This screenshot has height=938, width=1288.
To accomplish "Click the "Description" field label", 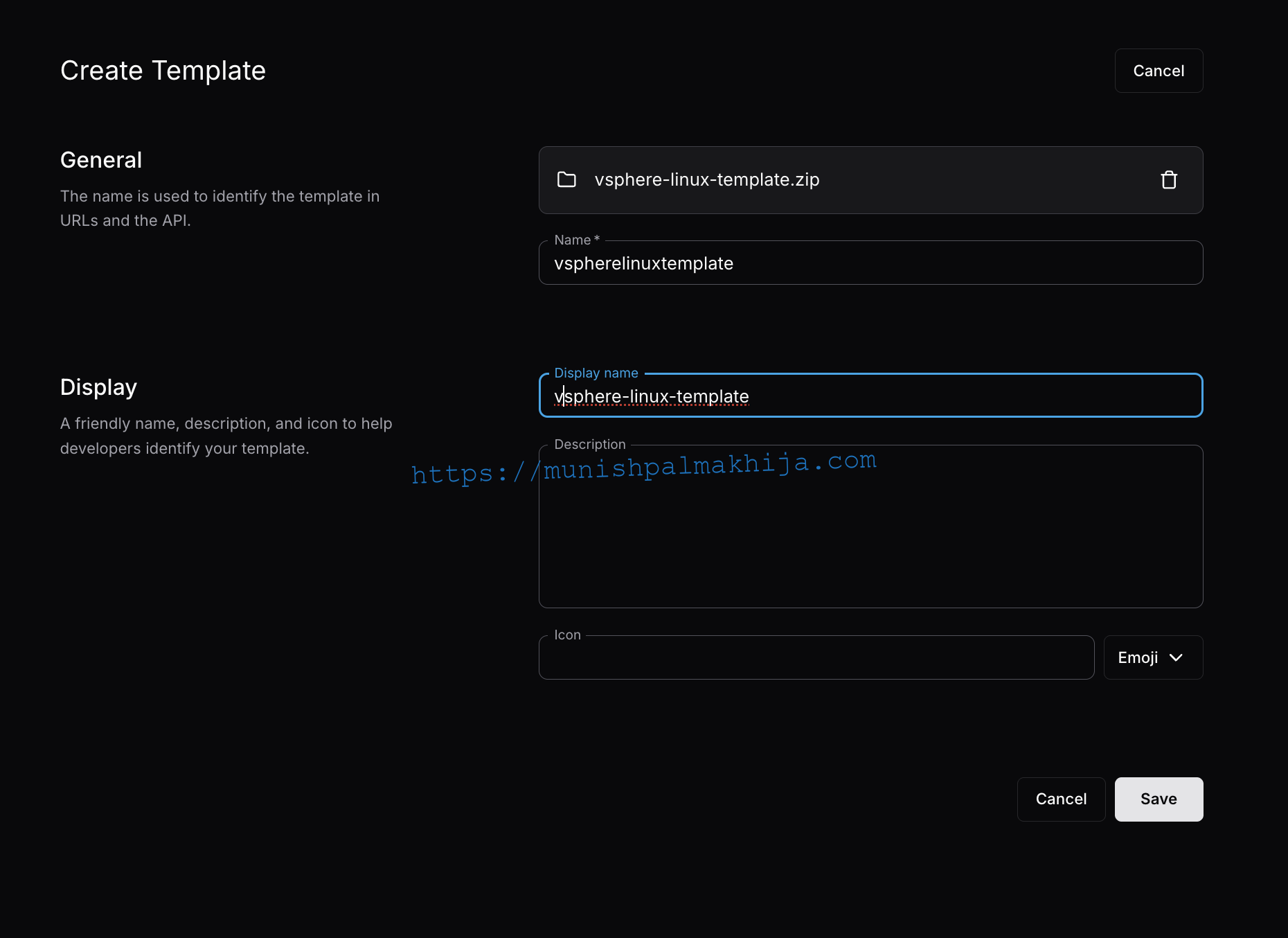I will click(x=589, y=444).
